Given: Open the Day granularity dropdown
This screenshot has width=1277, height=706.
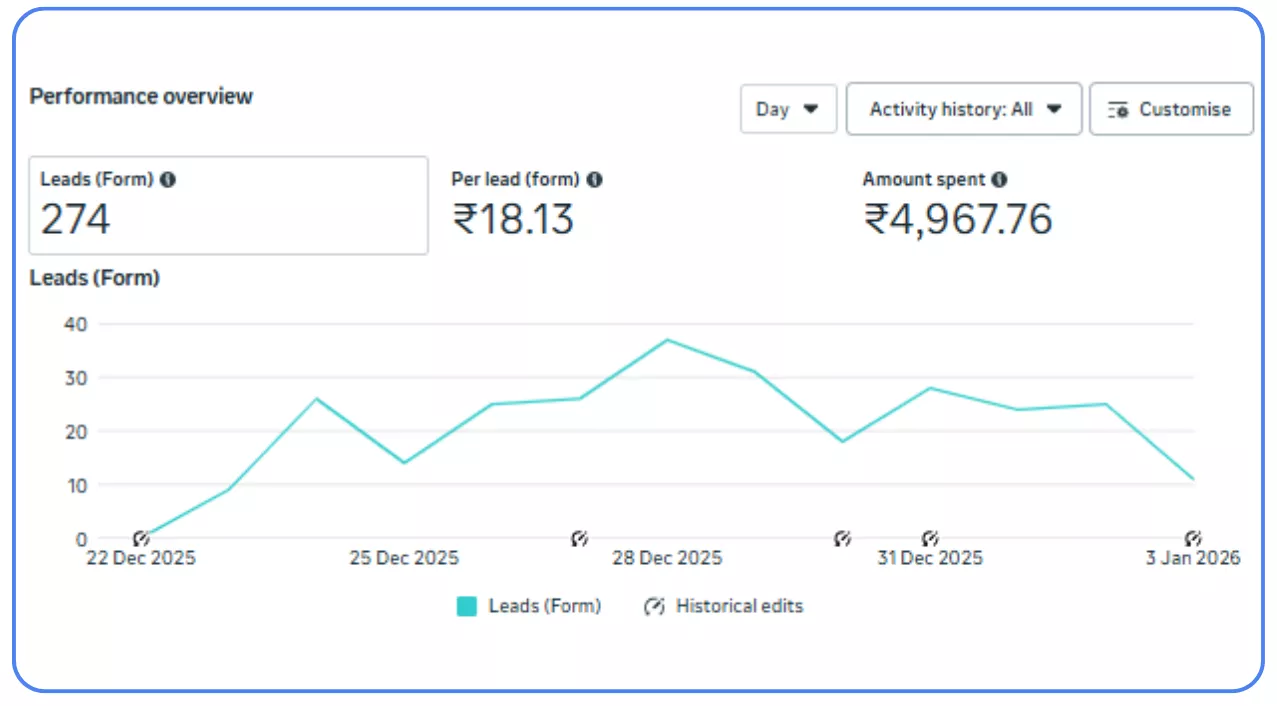Looking at the screenshot, I should 788,109.
